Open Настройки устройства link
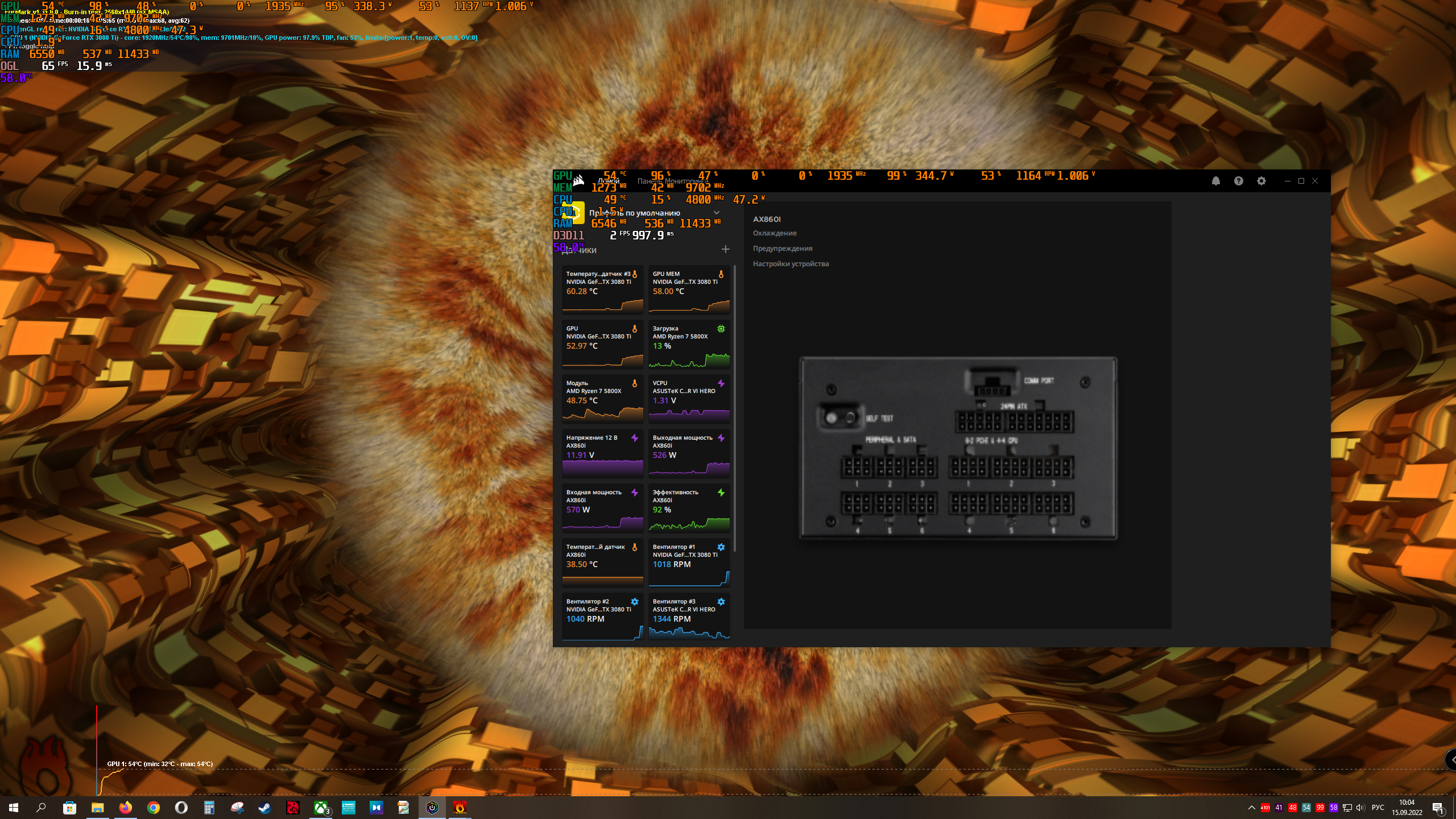 tap(791, 264)
